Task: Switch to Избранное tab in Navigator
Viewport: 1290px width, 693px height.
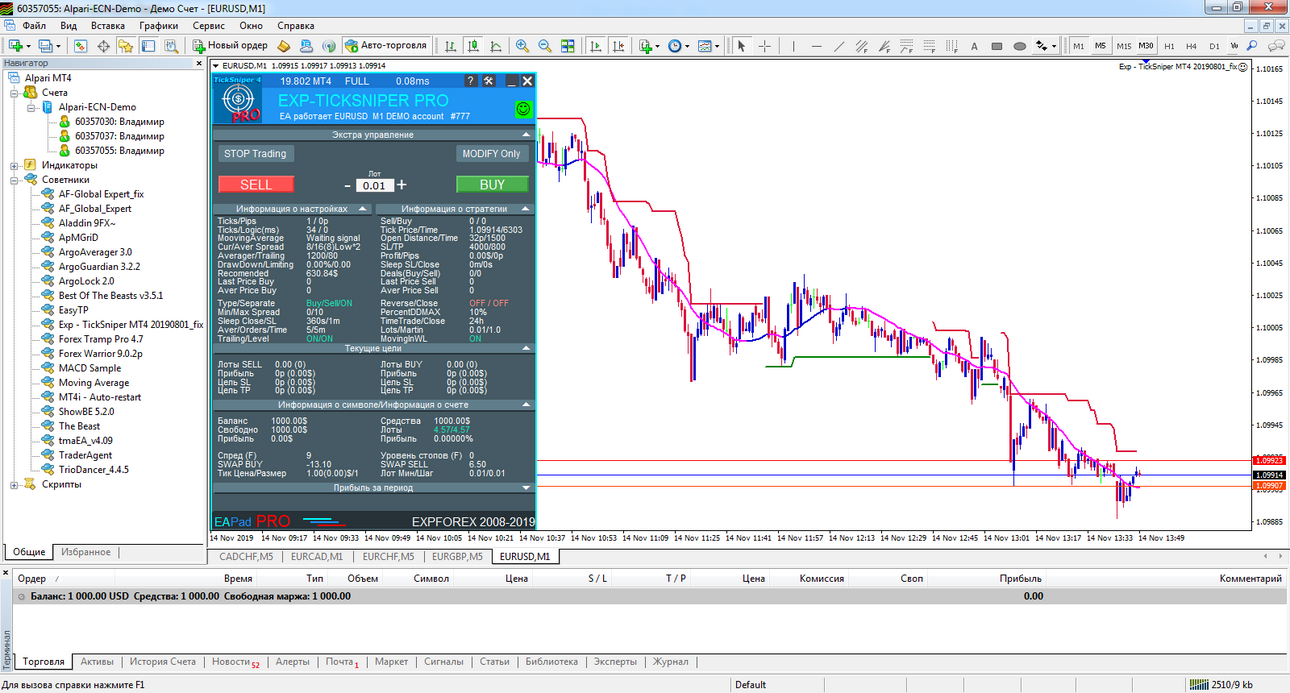Action: (x=85, y=552)
